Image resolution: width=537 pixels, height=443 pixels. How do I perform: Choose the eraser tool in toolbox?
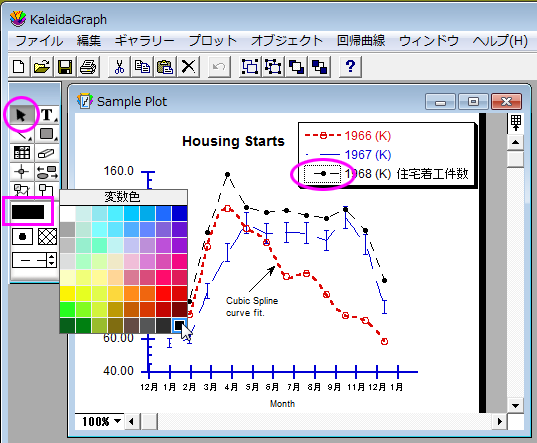(x=47, y=153)
